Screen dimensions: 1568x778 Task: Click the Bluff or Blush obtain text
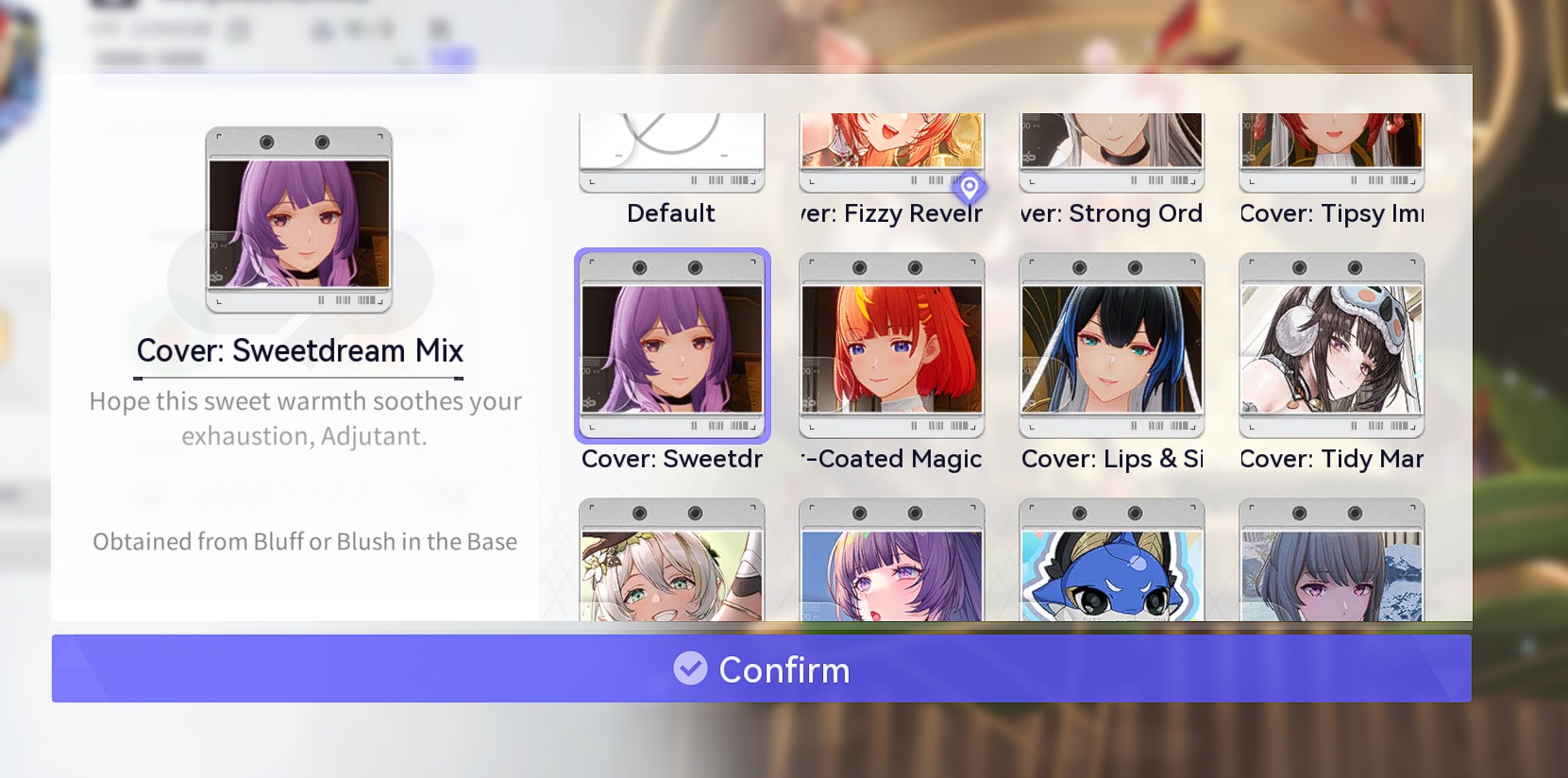[305, 542]
